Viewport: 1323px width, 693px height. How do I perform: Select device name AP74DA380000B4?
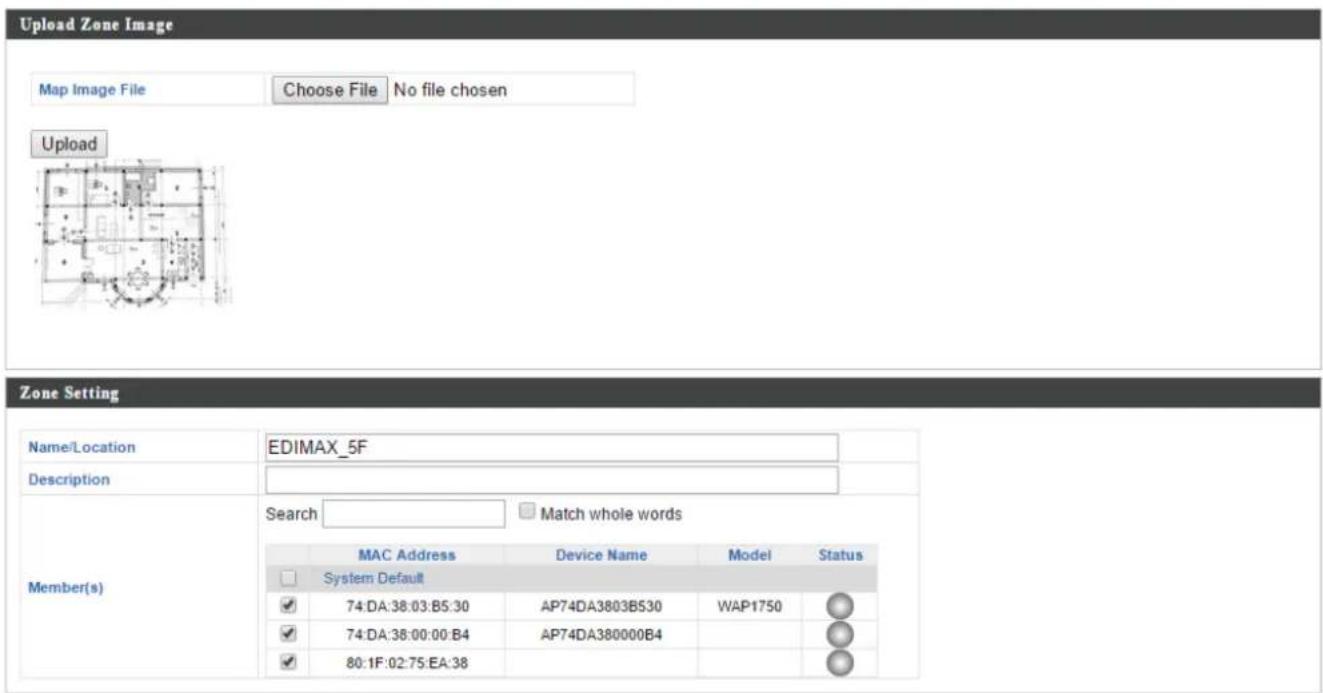(x=602, y=634)
